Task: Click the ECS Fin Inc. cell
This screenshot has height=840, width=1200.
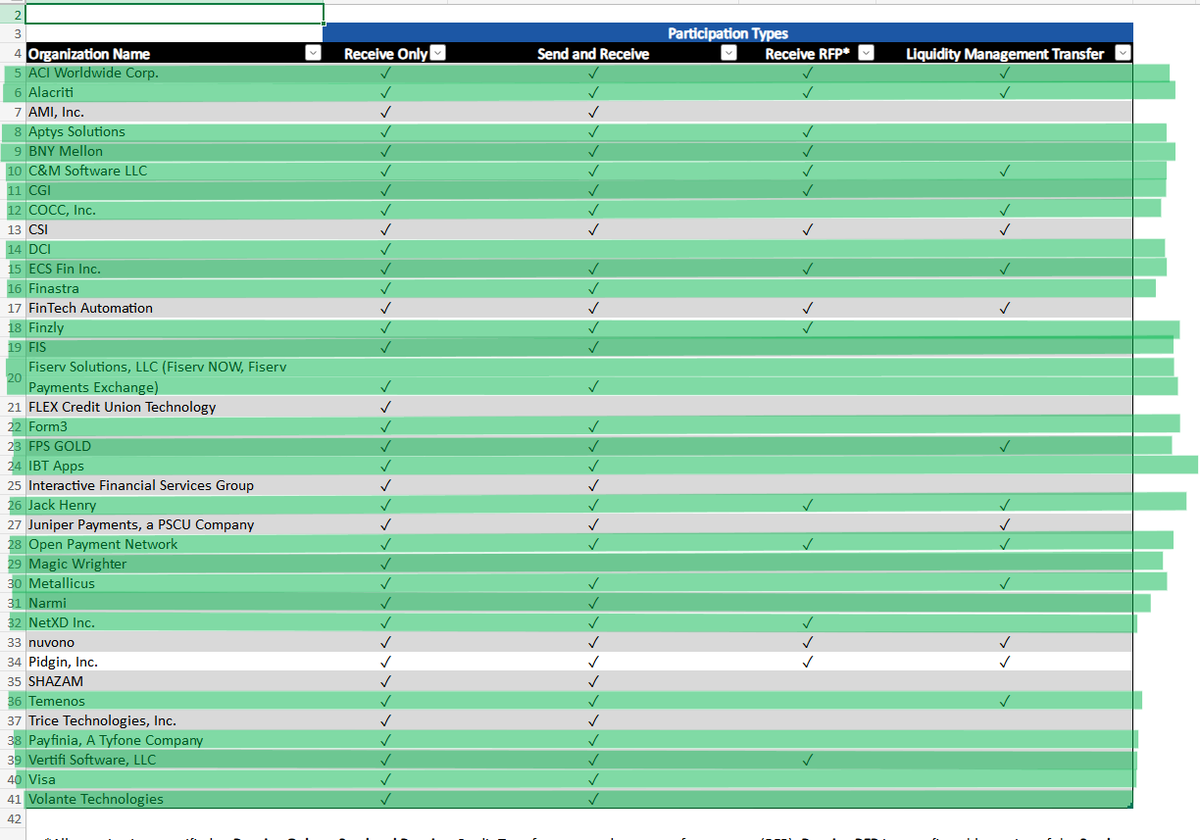Action: point(174,269)
